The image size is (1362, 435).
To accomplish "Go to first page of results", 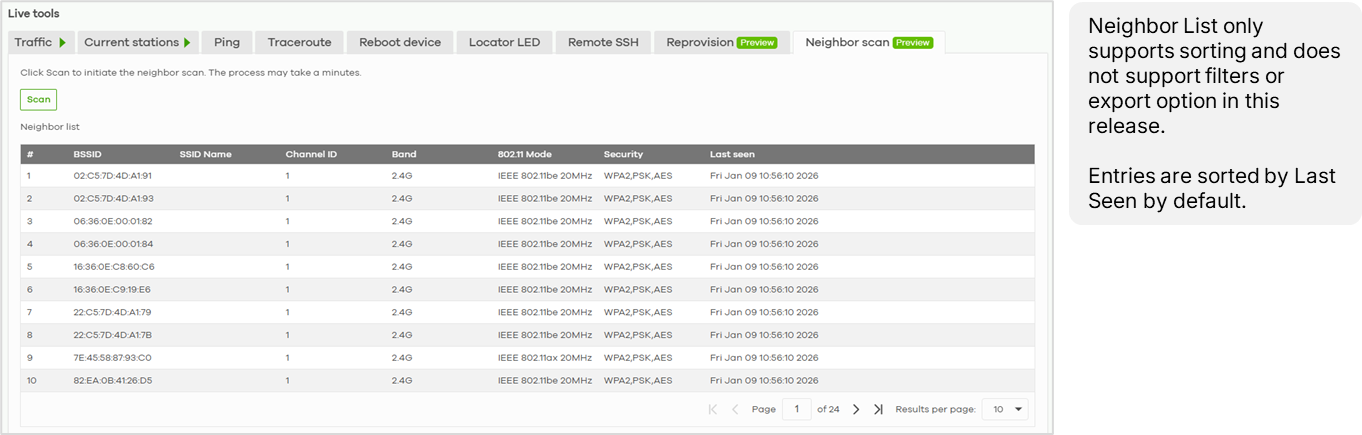I will click(x=713, y=409).
